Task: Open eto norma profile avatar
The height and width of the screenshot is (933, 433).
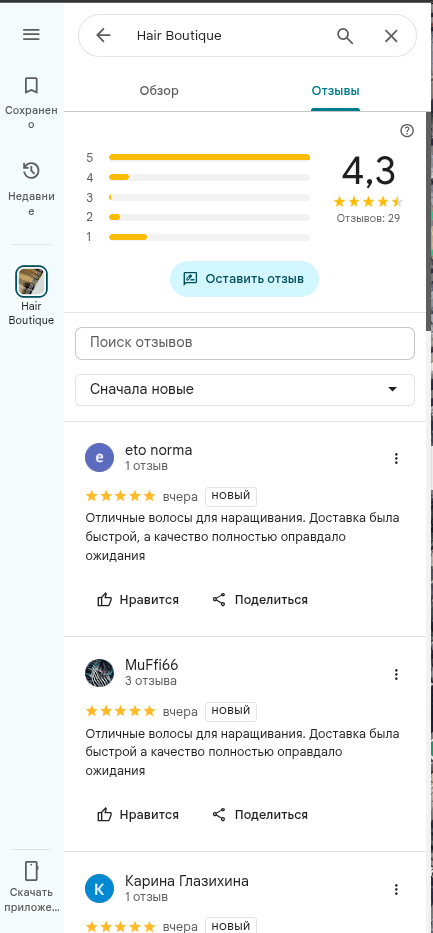Action: pyautogui.click(x=99, y=457)
